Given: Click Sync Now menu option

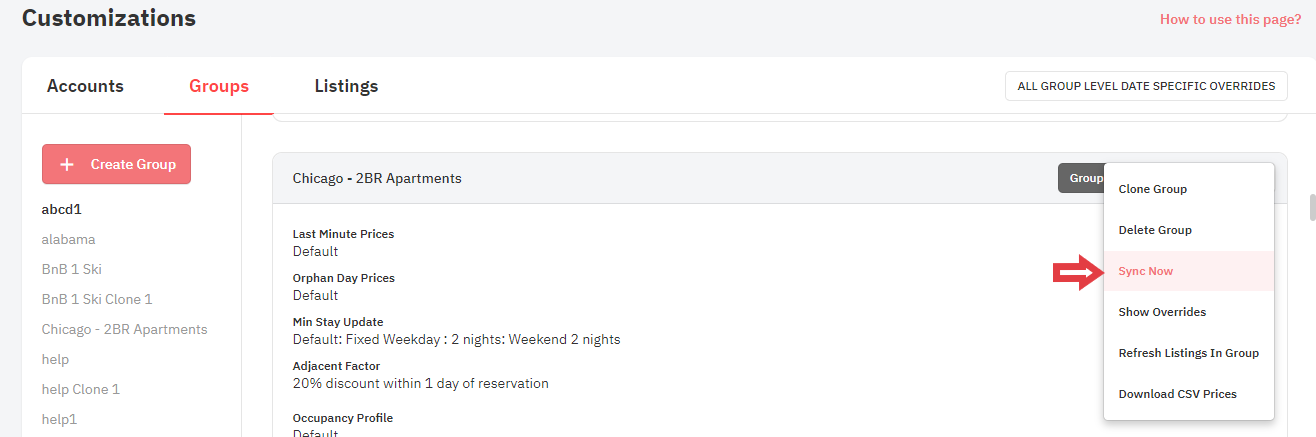Looking at the screenshot, I should coord(1146,271).
